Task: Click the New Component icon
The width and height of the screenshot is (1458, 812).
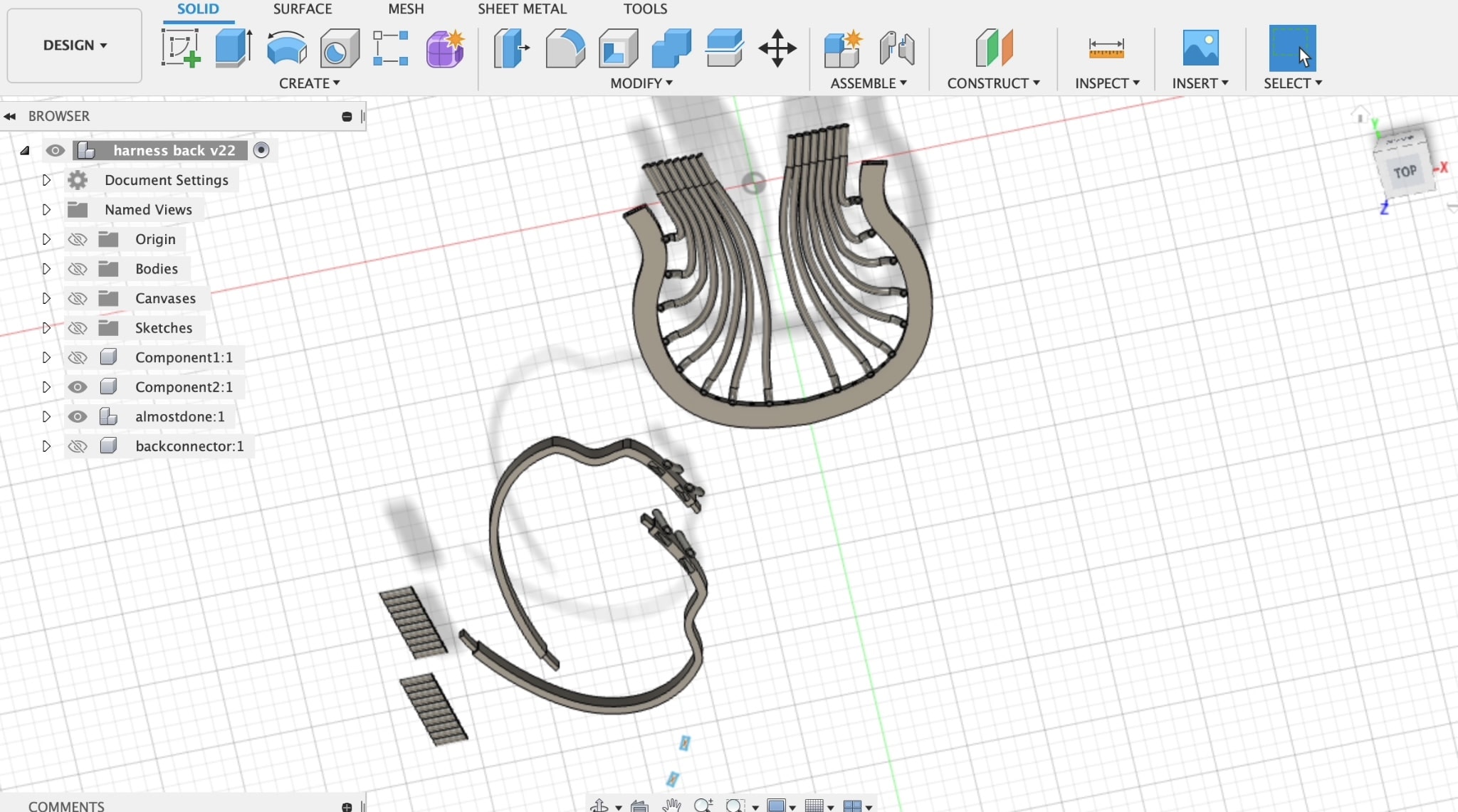Action: click(843, 48)
